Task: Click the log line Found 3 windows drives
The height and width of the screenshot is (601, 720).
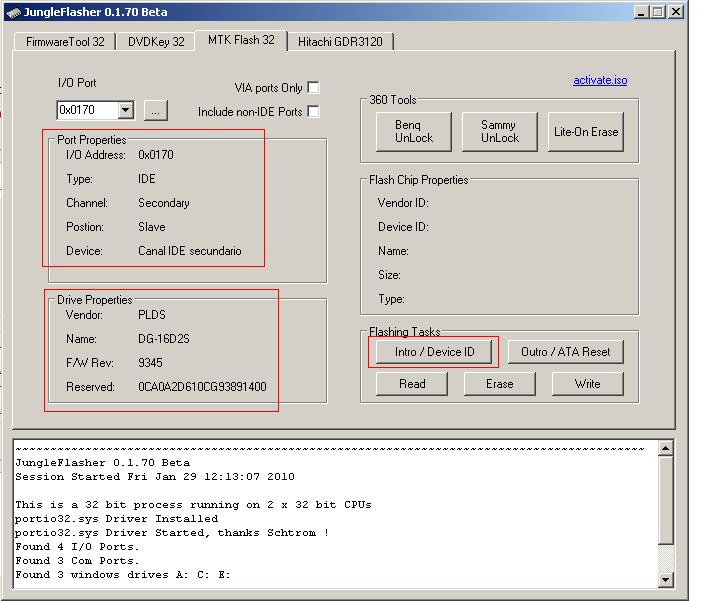Action: click(123, 575)
